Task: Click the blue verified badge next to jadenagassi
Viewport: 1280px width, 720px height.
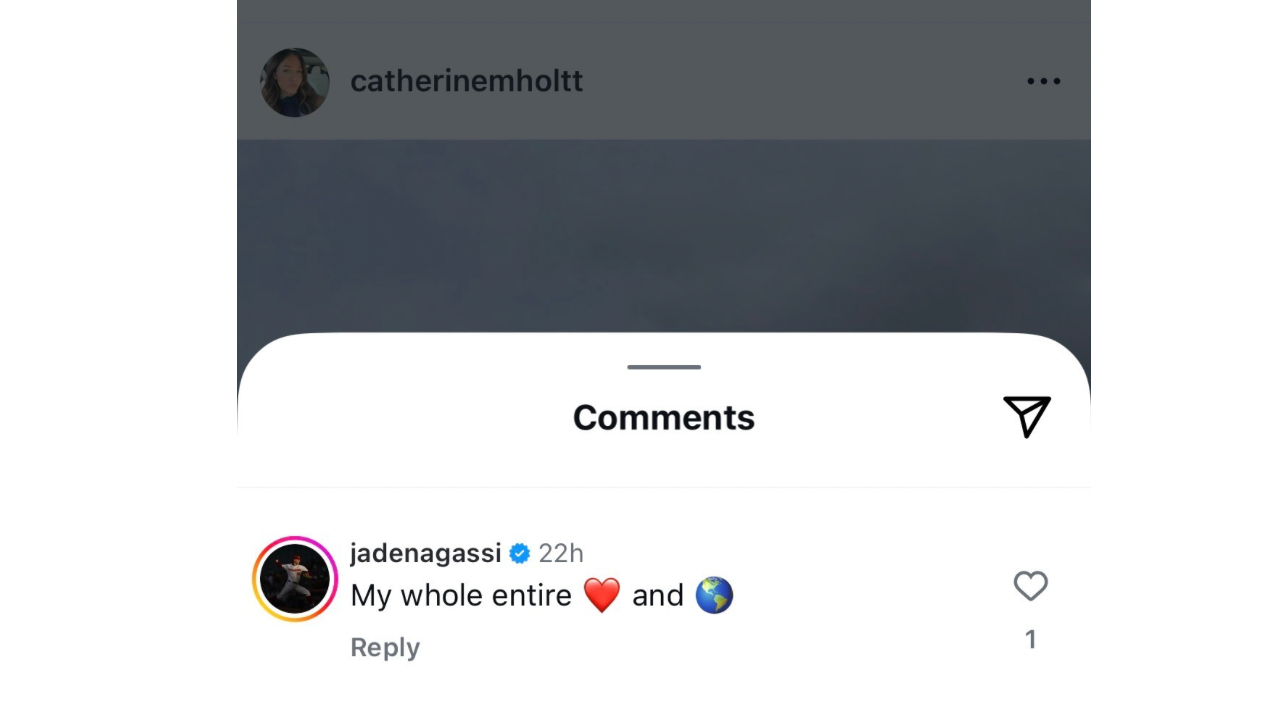Action: [x=518, y=552]
